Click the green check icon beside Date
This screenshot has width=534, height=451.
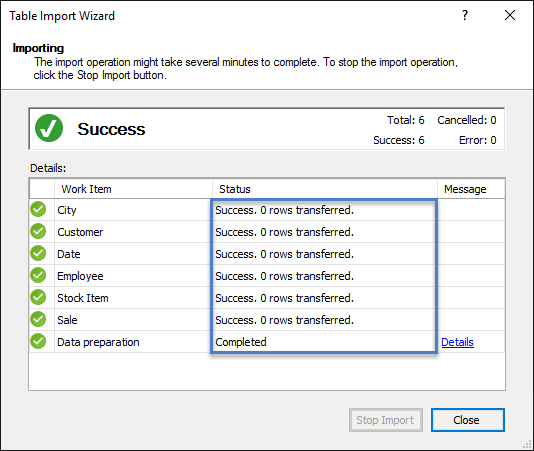38,253
